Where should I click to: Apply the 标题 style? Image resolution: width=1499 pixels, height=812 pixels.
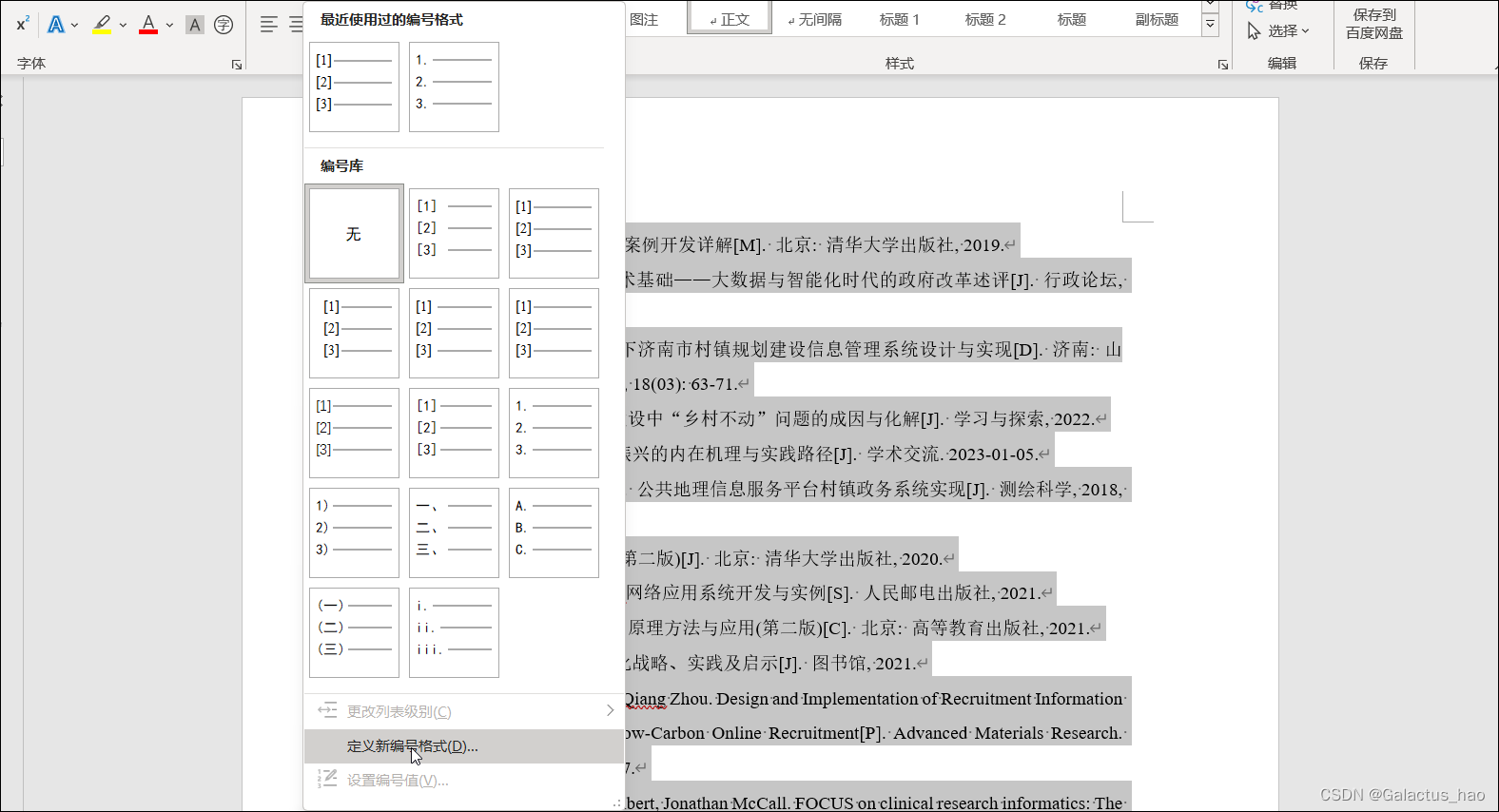[x=1072, y=19]
